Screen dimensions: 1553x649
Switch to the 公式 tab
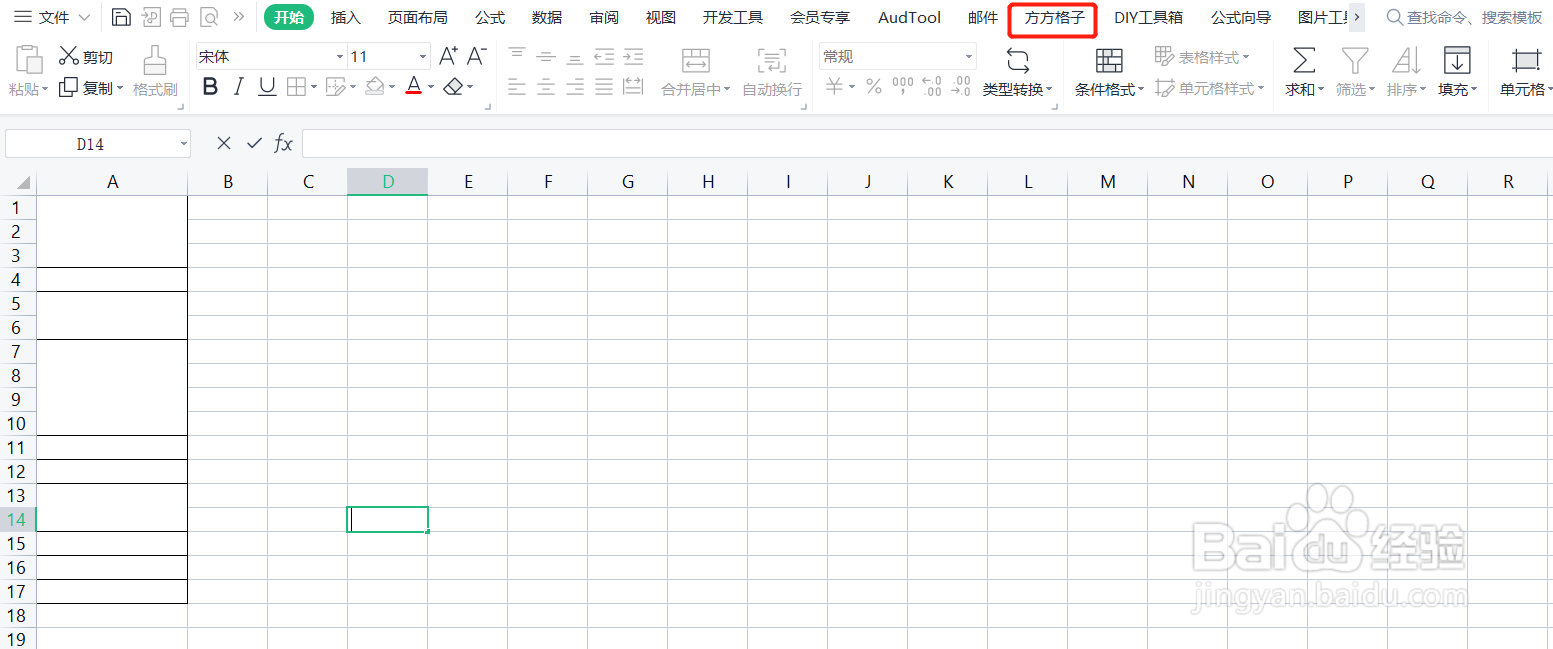490,17
